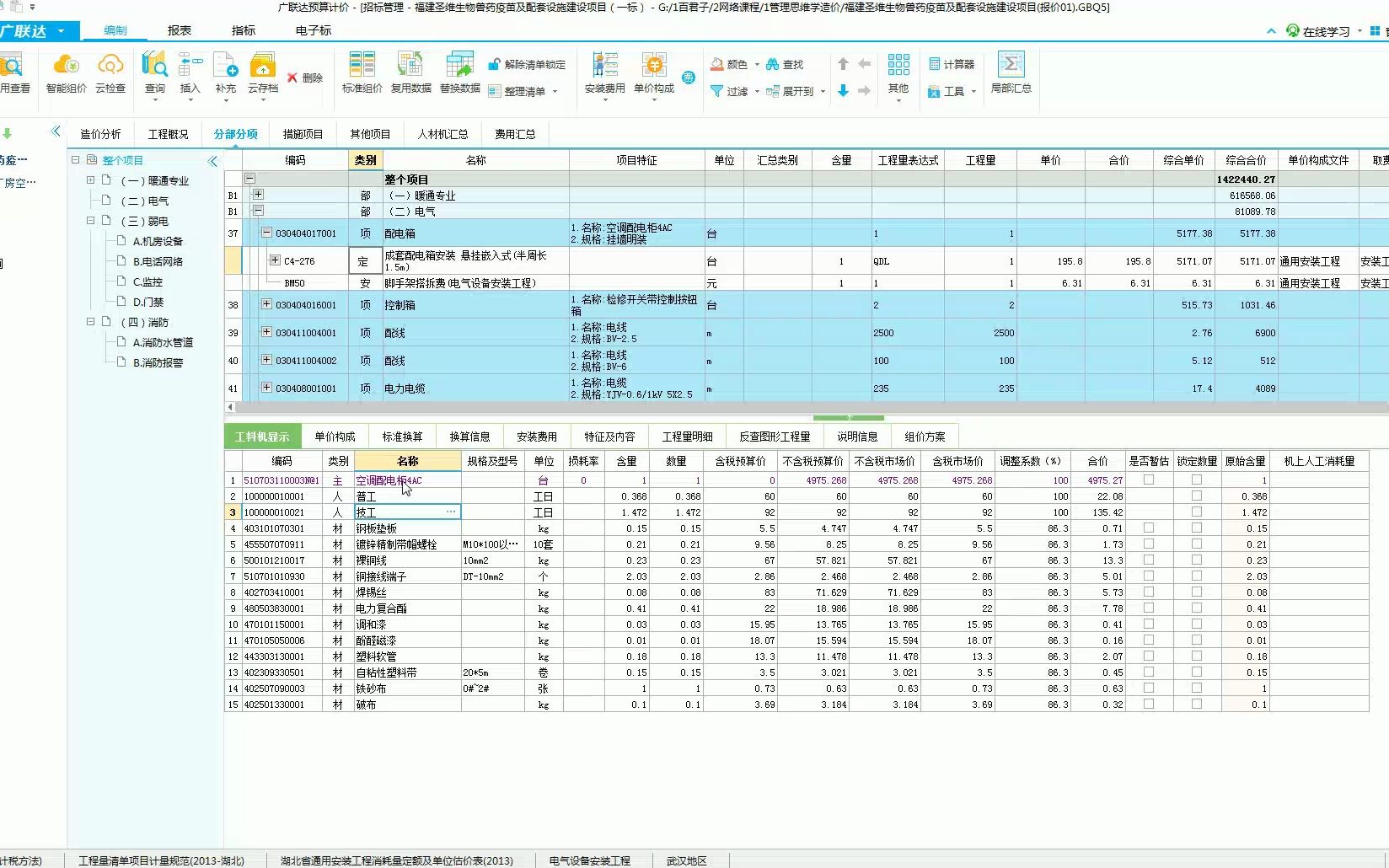1389x868 pixels.
Task: Check 锁定数量 for 钢板垫板 row
Action: (1197, 528)
